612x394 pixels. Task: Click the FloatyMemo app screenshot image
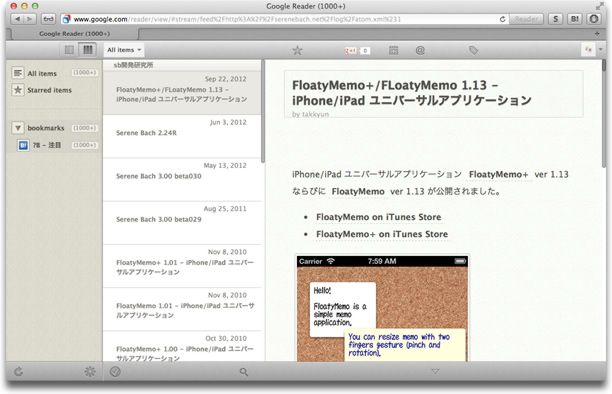click(382, 308)
